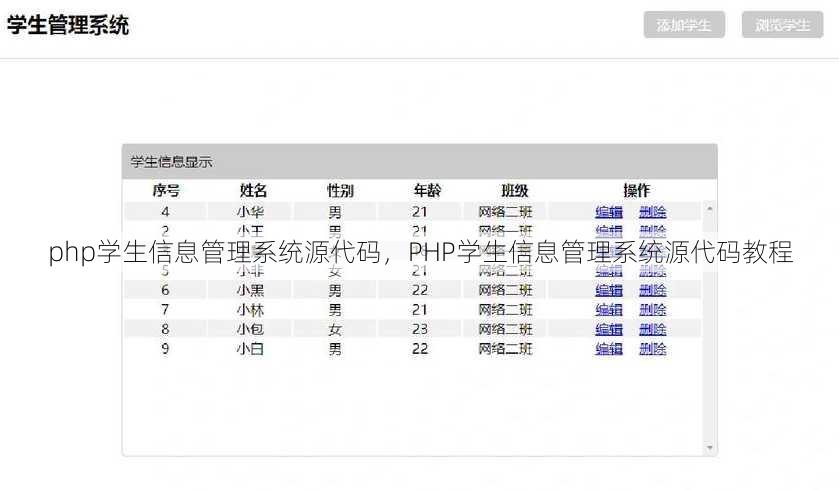The height and width of the screenshot is (490, 839).
Task: Click the 学生信息显示 panel header
Action: tap(420, 162)
